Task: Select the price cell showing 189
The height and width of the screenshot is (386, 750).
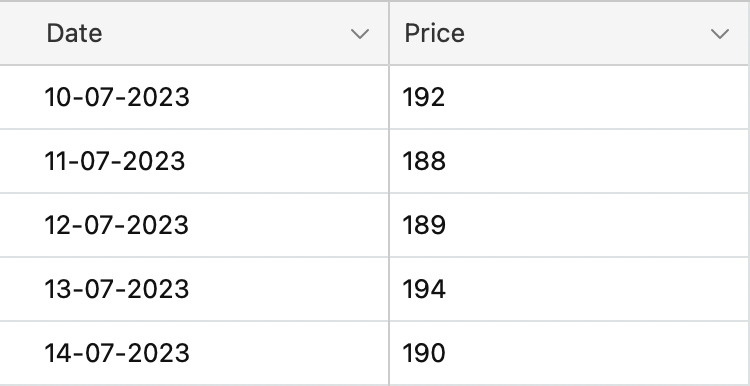Action: (569, 225)
